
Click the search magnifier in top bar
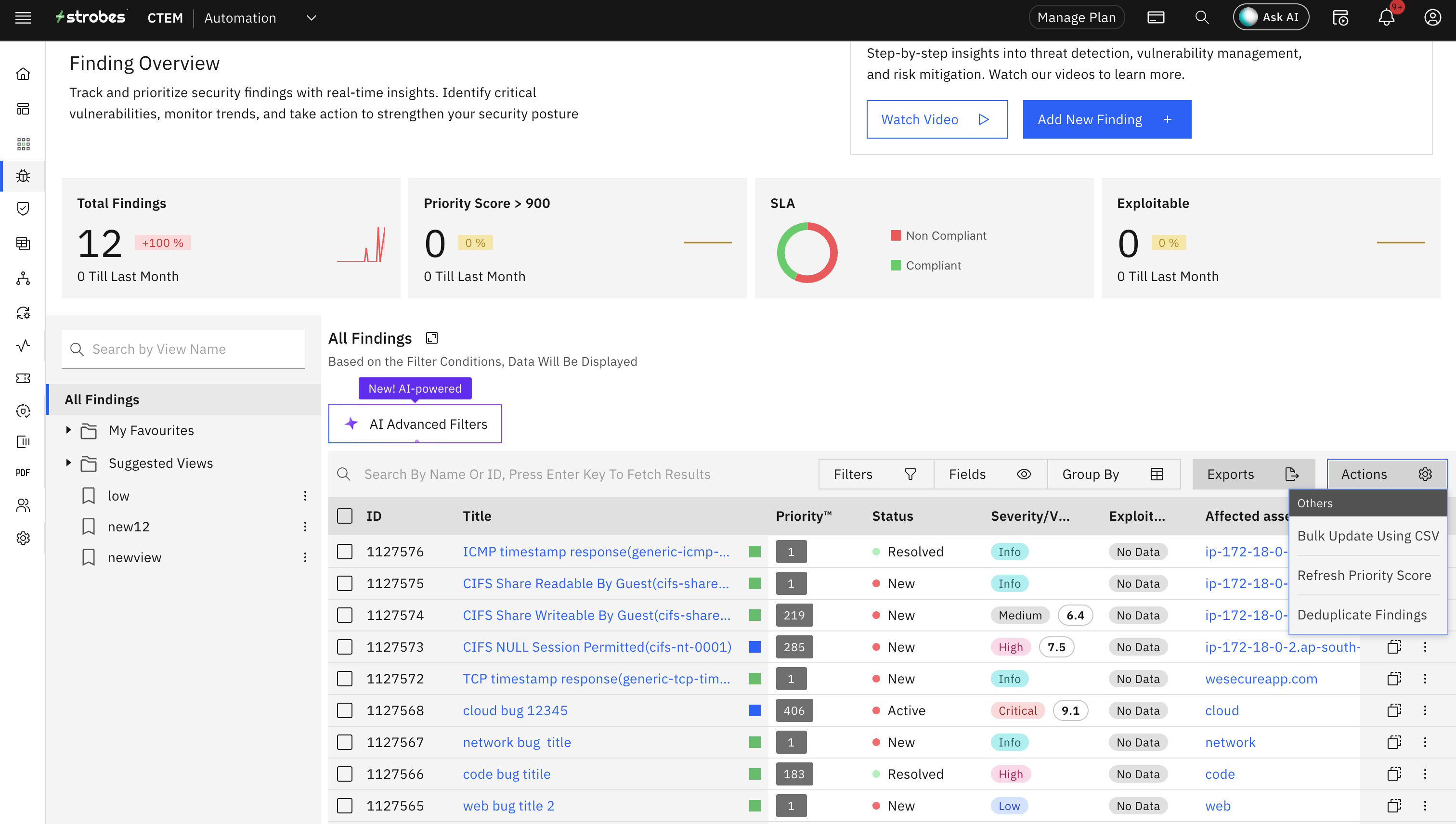click(1201, 17)
